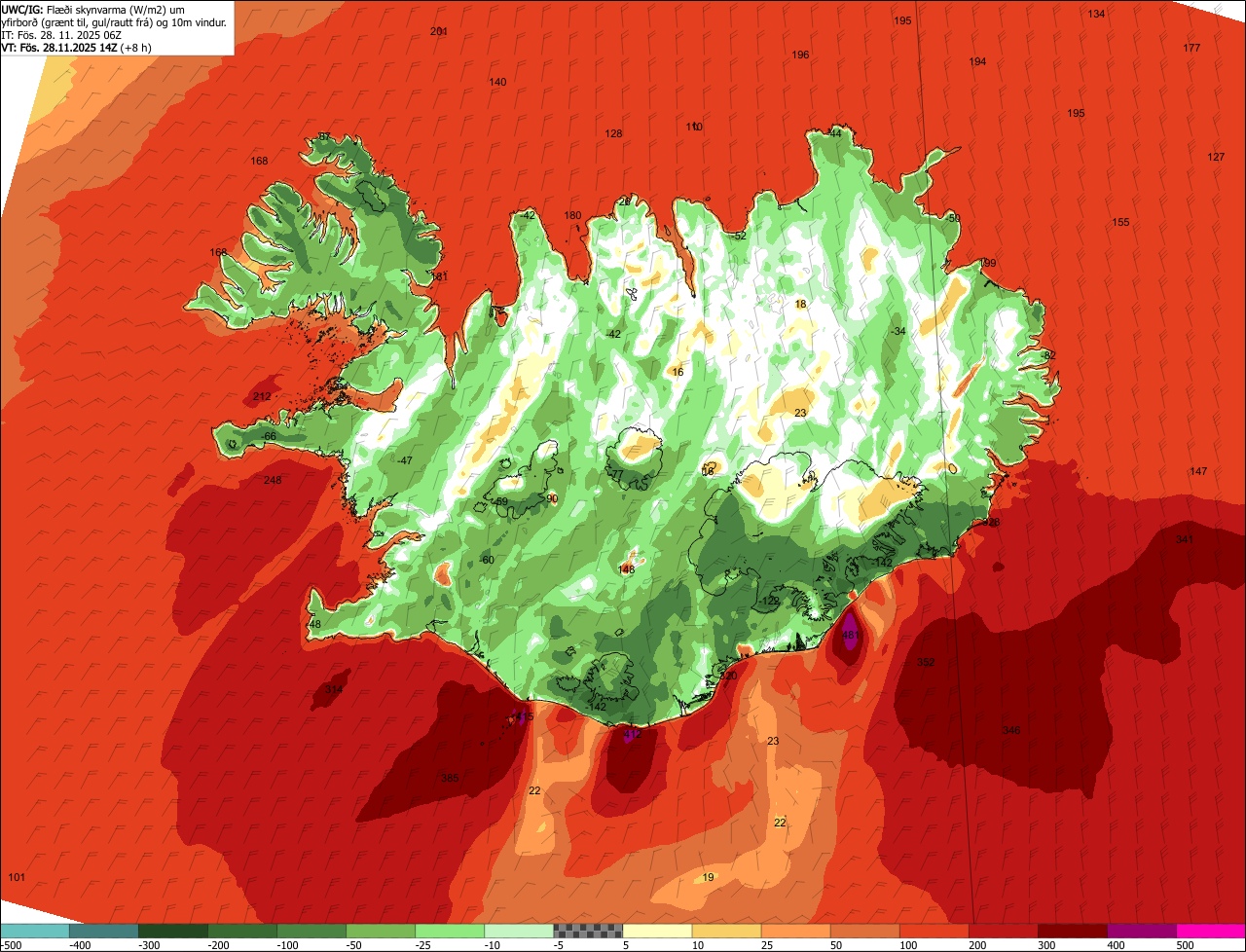Screen dimensions: 1246x952
Task: Click the initial time 'IT: Fös. 28. 11. 2025 06Z'
Action: (x=61, y=35)
